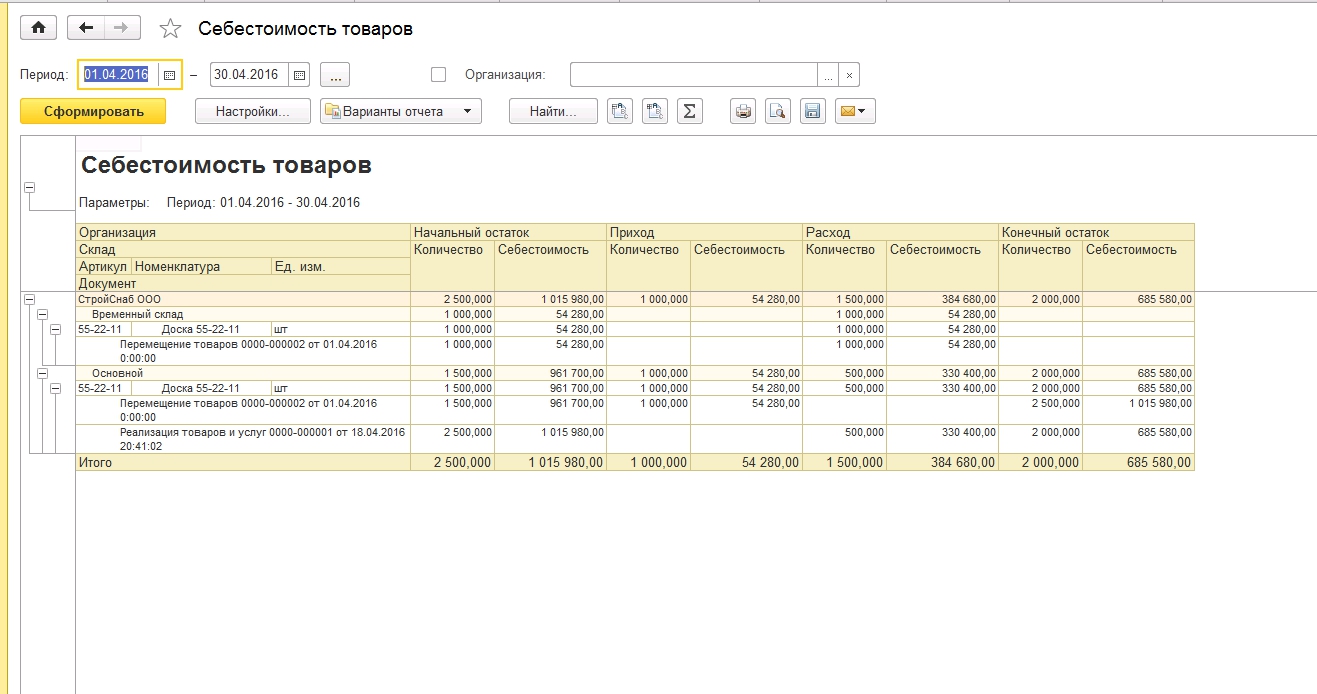Go to the home page icon
Image resolution: width=1317 pixels, height=694 pixels.
(x=38, y=28)
